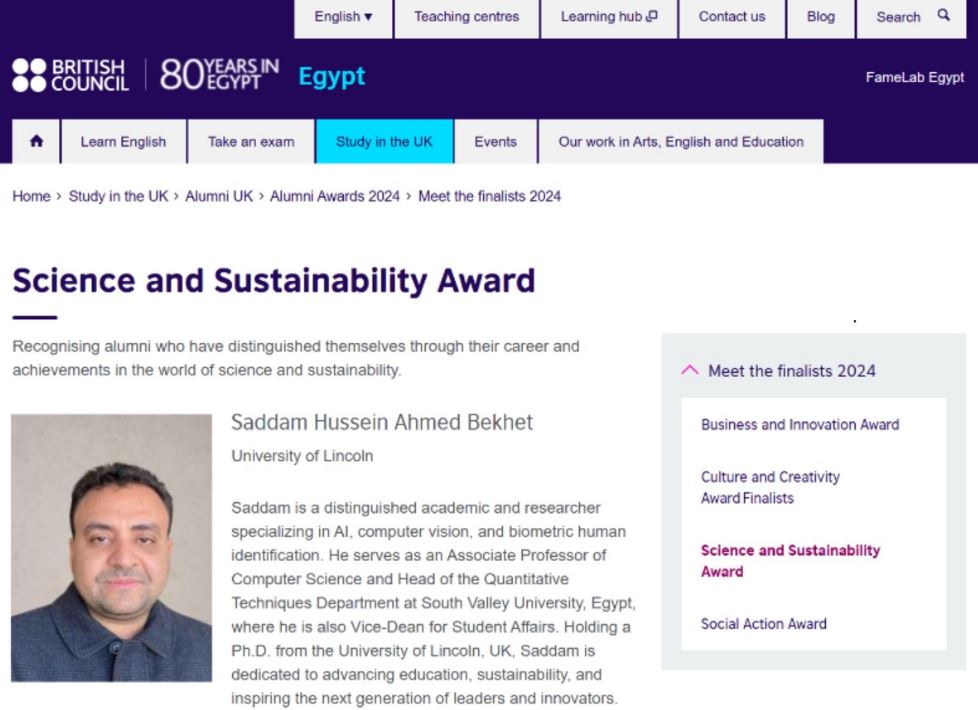The image size is (978, 710).
Task: Click Study in the UK breadcrumb
Action: click(119, 196)
